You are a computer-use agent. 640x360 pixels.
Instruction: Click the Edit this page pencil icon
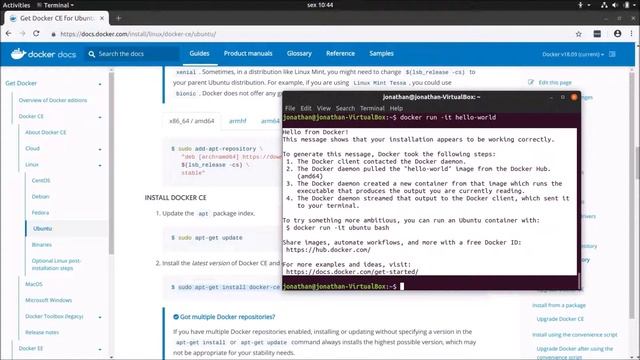pyautogui.click(x=531, y=82)
